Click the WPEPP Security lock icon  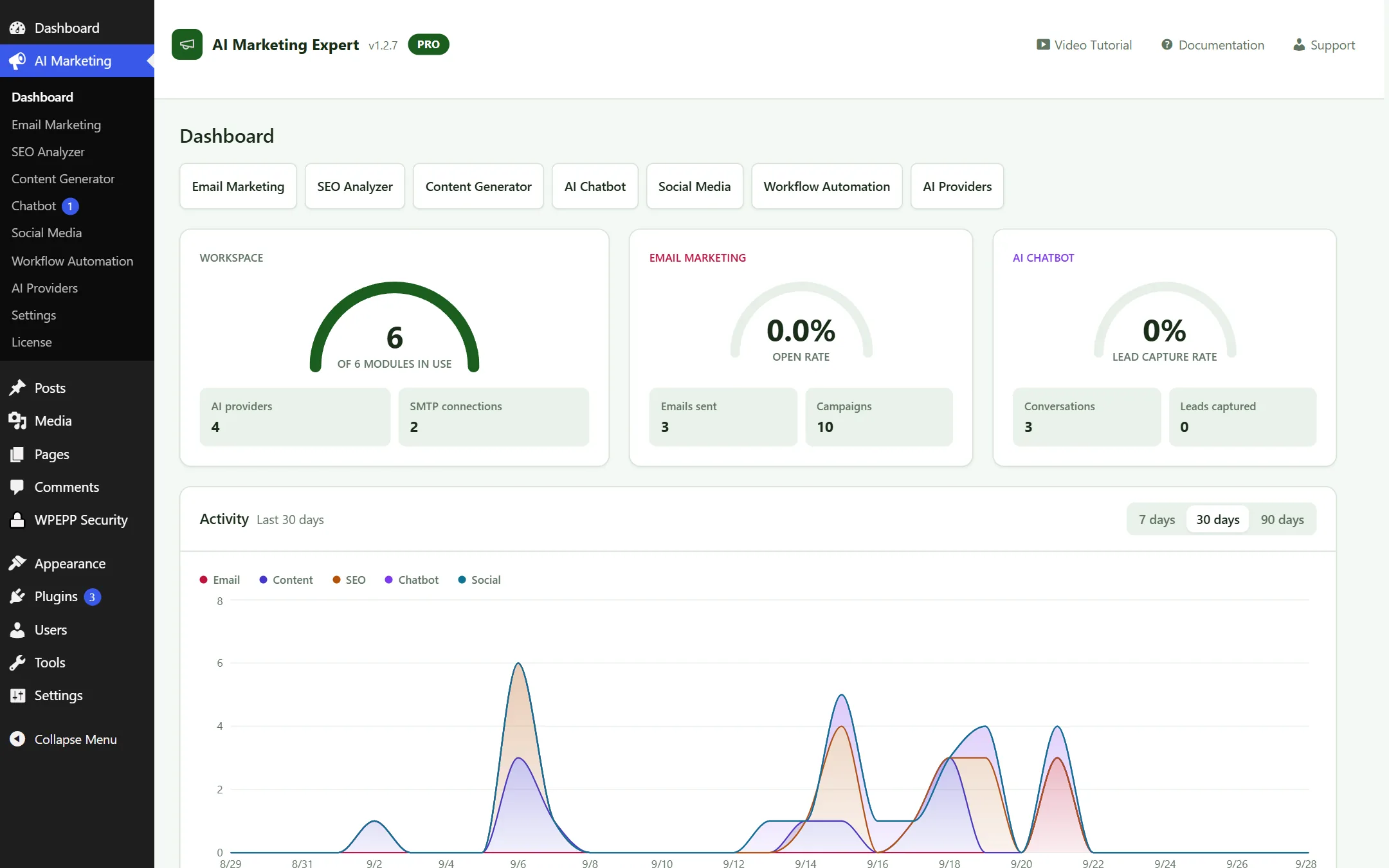pyautogui.click(x=17, y=520)
